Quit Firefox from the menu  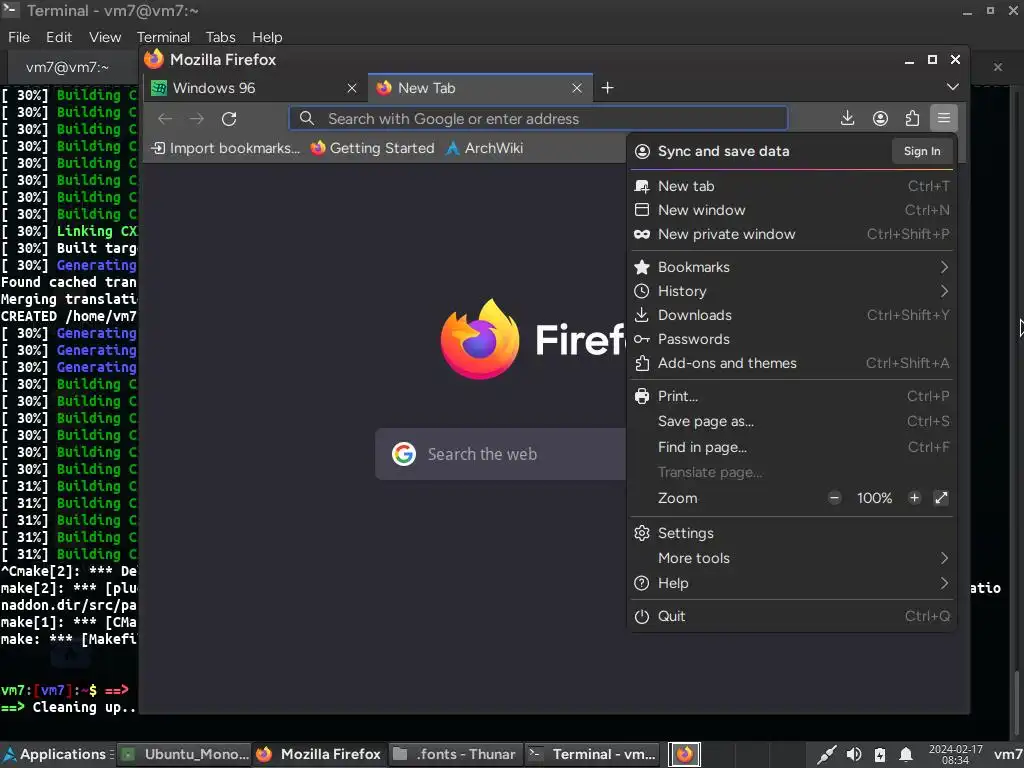pos(792,616)
